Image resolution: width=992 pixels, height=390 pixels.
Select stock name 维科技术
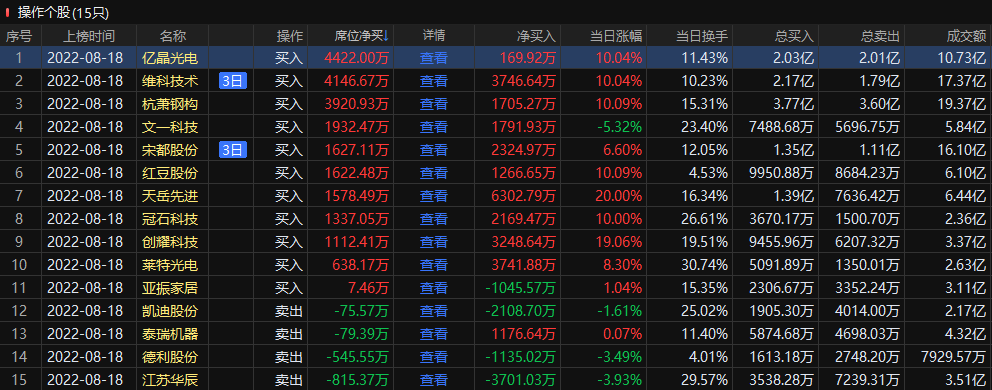(x=170, y=81)
